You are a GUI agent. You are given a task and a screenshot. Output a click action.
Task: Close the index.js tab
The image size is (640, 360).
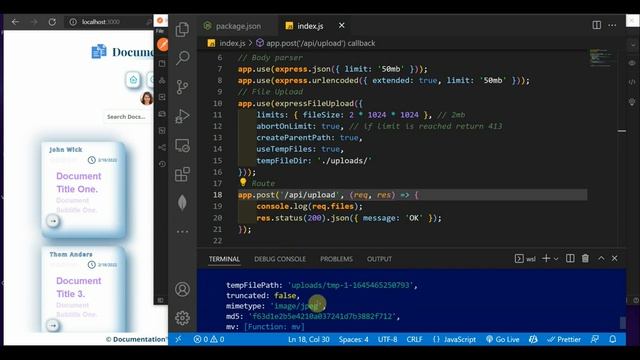point(342,25)
